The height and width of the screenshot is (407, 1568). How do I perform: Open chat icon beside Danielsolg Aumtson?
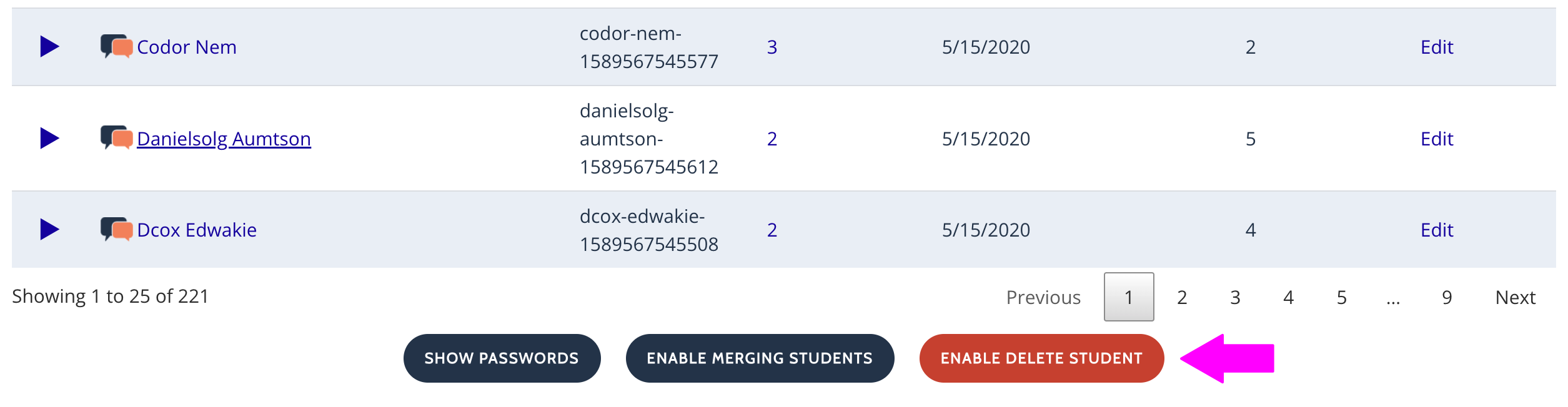(x=117, y=138)
